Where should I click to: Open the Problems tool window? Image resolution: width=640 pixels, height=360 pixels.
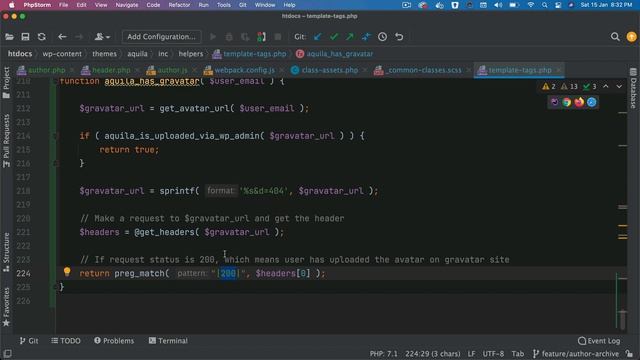coord(114,340)
